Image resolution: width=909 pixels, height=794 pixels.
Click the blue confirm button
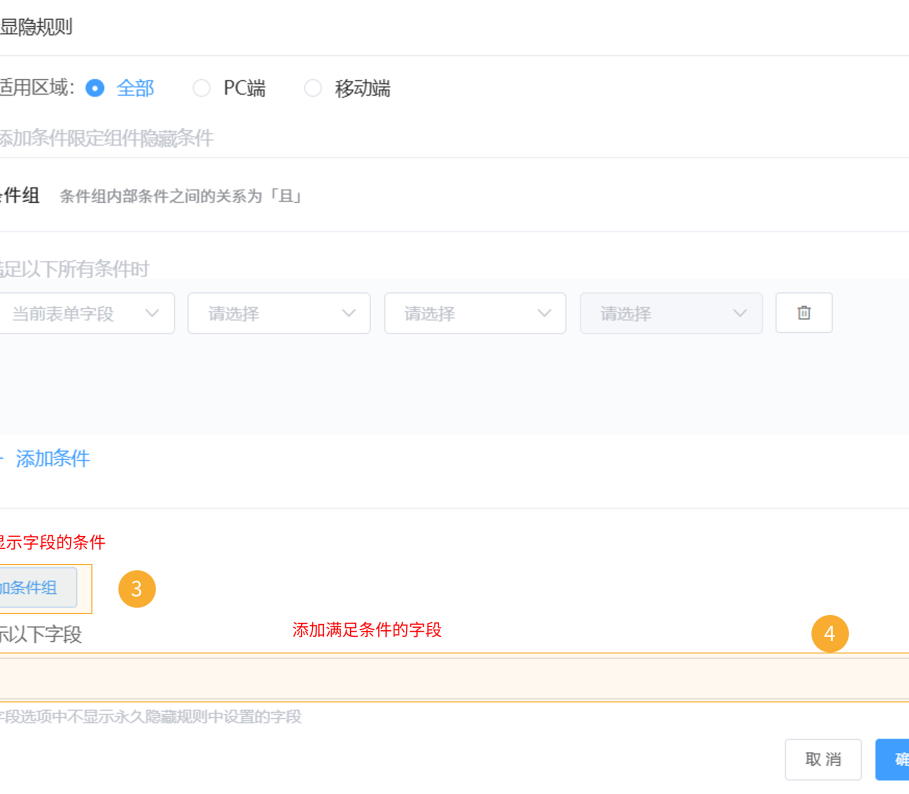pyautogui.click(x=893, y=759)
